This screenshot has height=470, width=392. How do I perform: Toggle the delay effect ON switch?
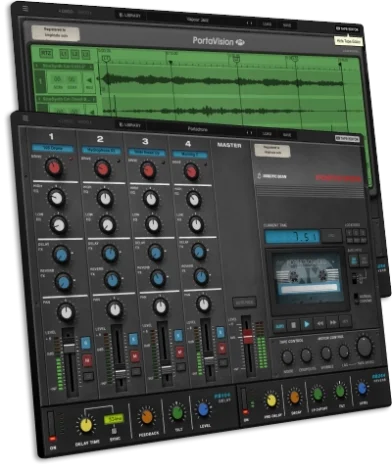pos(52,427)
